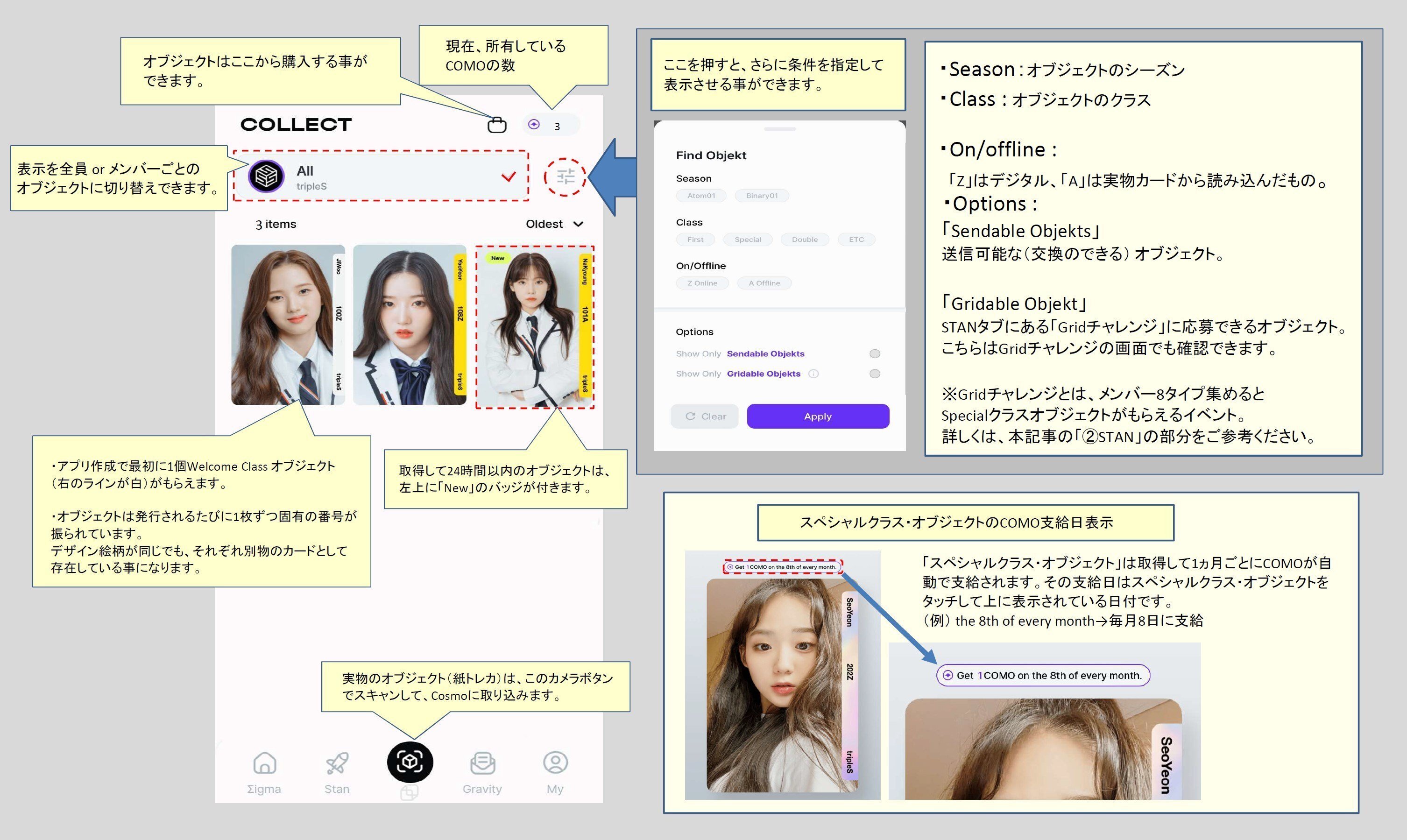
Task: Tap the Find Objekt sheet drag handle
Action: [780, 129]
